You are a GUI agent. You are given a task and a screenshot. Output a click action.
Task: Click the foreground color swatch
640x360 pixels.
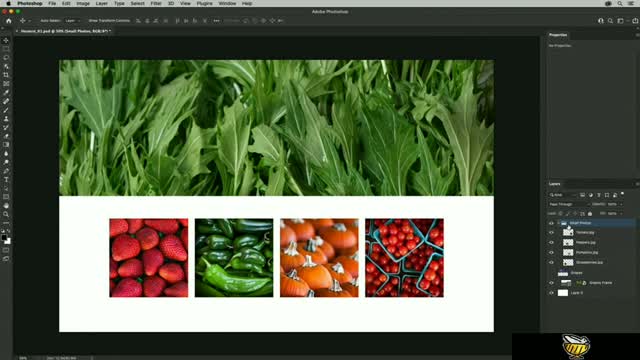click(4, 237)
